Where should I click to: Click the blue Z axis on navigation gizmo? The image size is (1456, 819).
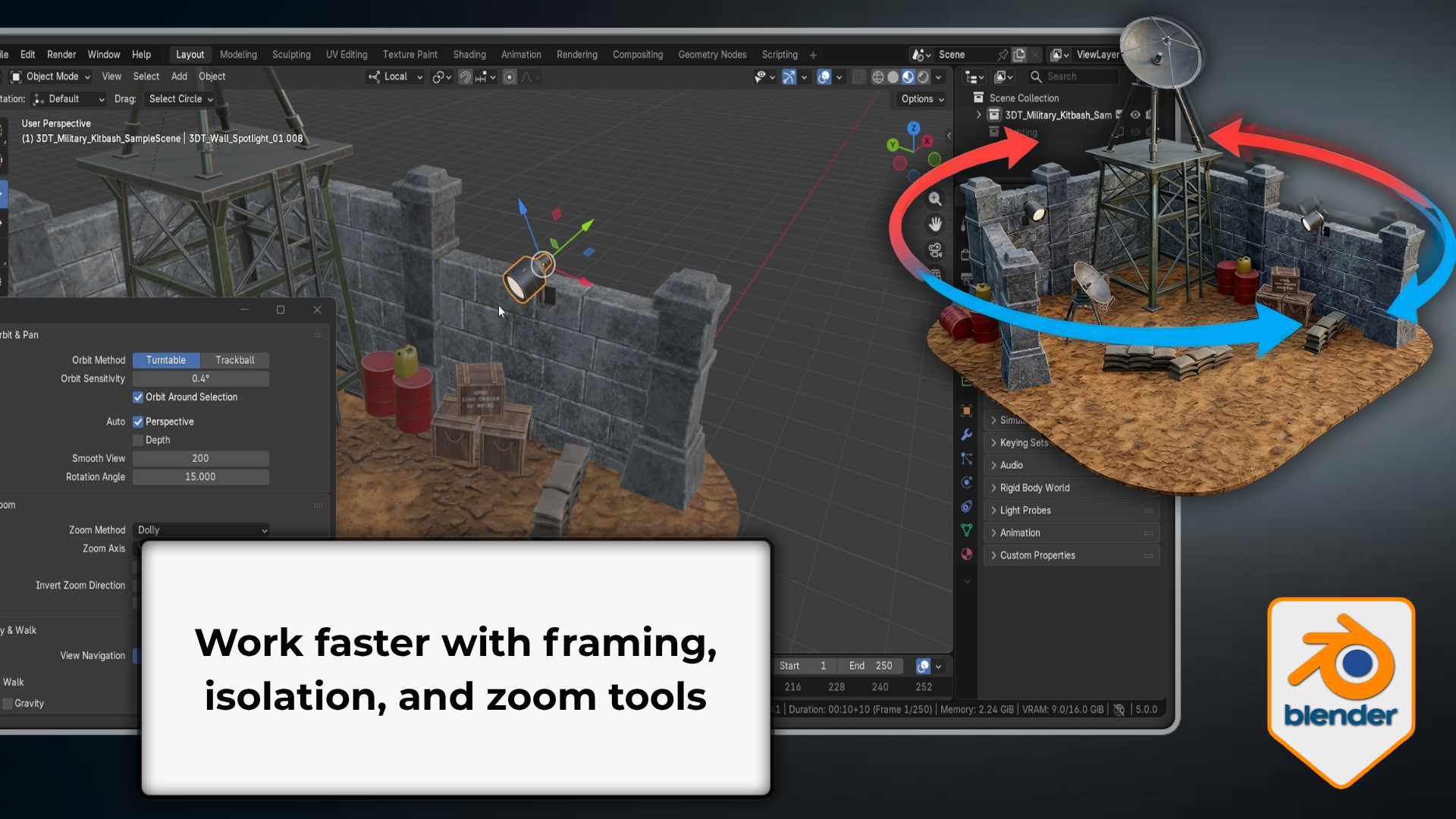[x=914, y=128]
